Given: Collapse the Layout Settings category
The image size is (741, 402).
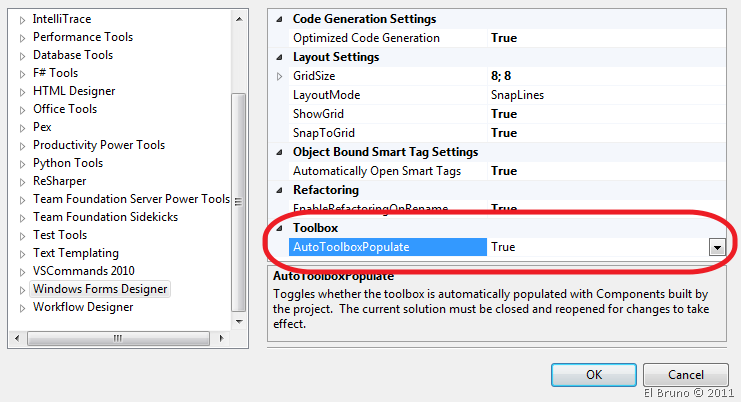Looking at the screenshot, I should tap(279, 57).
